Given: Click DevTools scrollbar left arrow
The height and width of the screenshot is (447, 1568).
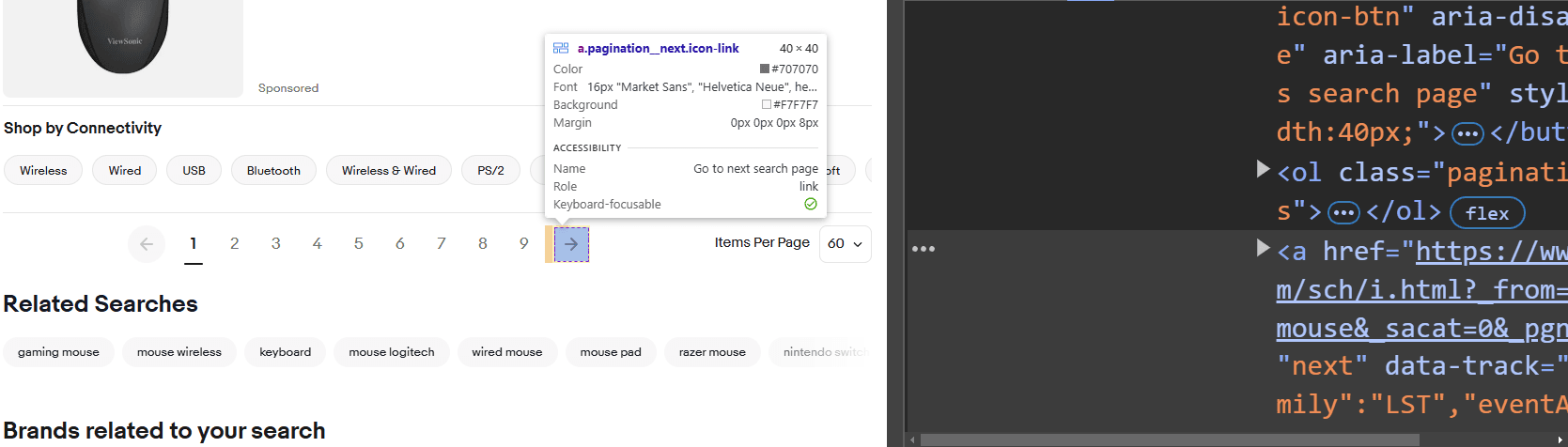Looking at the screenshot, I should (912, 439).
